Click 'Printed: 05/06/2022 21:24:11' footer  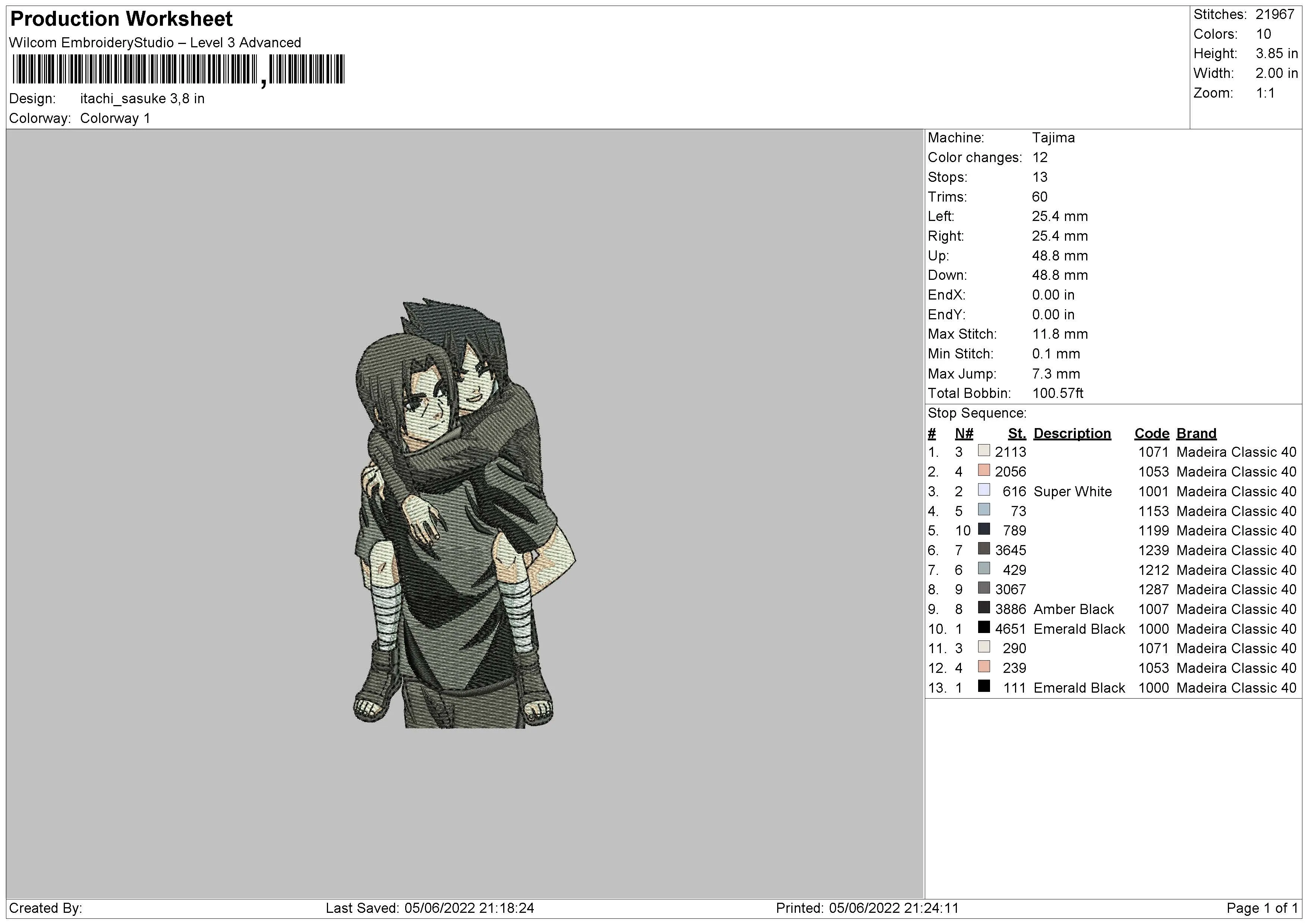867,908
